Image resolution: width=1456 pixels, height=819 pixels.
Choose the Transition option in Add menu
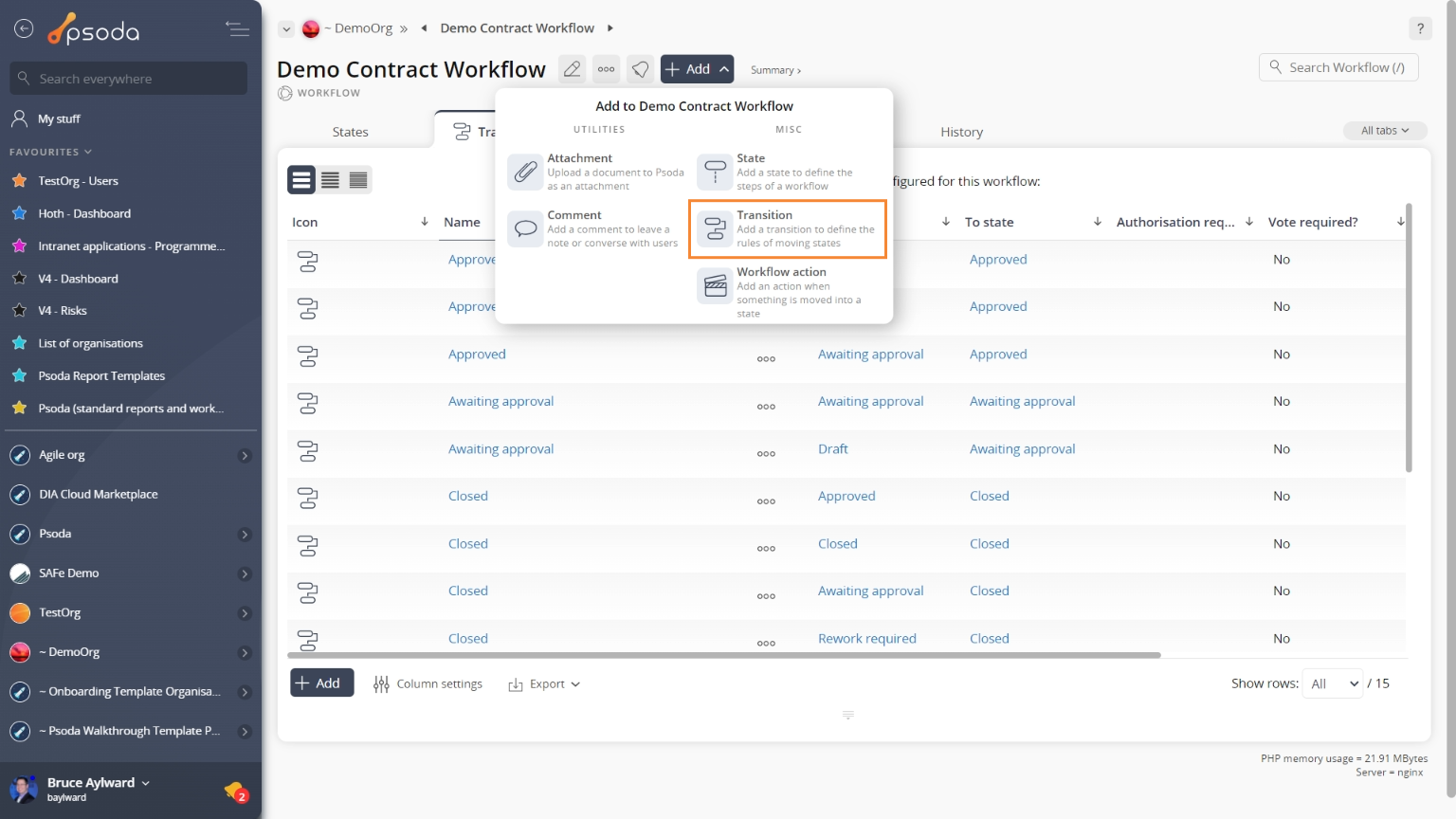788,228
